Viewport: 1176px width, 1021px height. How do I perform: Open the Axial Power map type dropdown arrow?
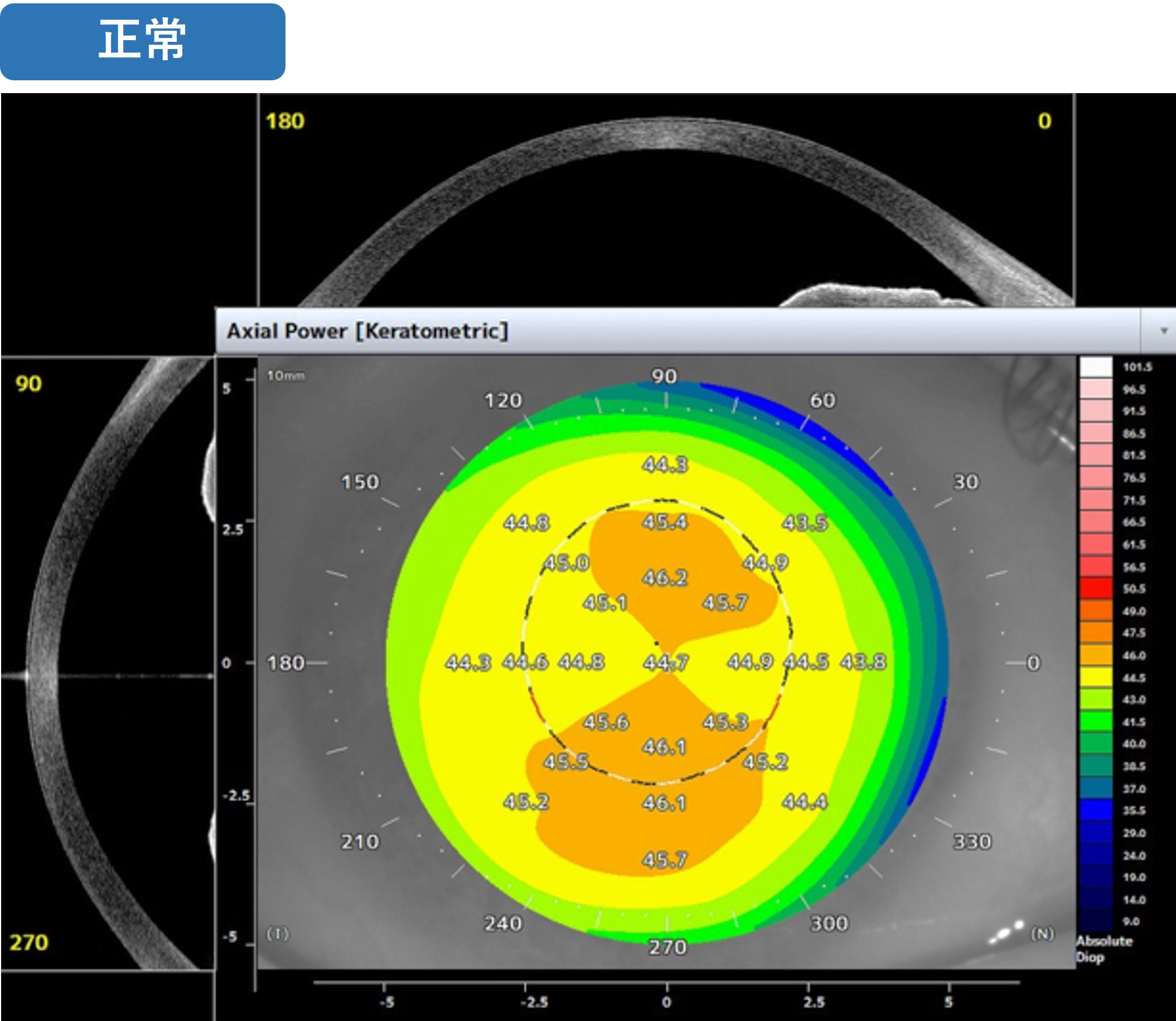[1164, 331]
